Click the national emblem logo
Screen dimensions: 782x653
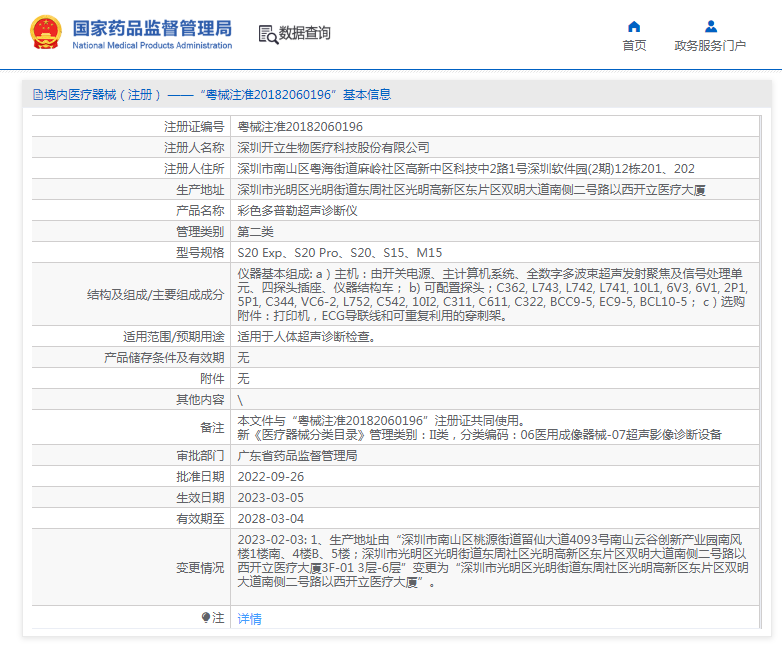coord(45,32)
